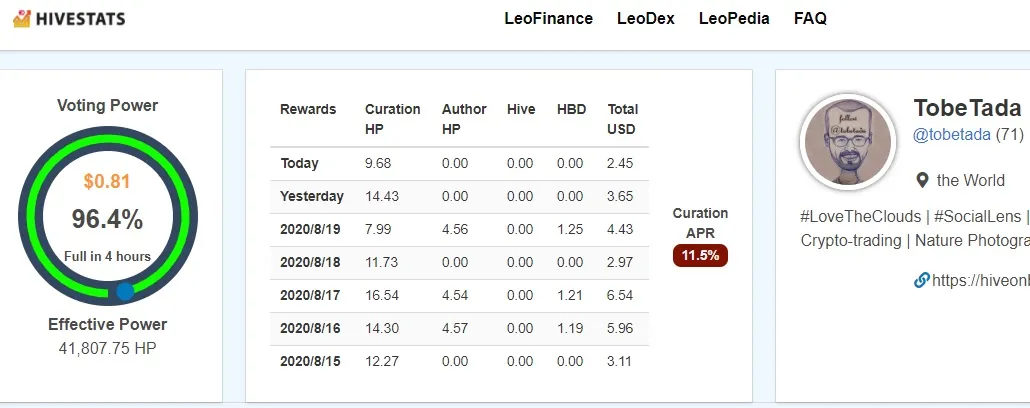This screenshot has width=1030, height=408.
Task: Click author HP value 4.57
Action: 455,328
